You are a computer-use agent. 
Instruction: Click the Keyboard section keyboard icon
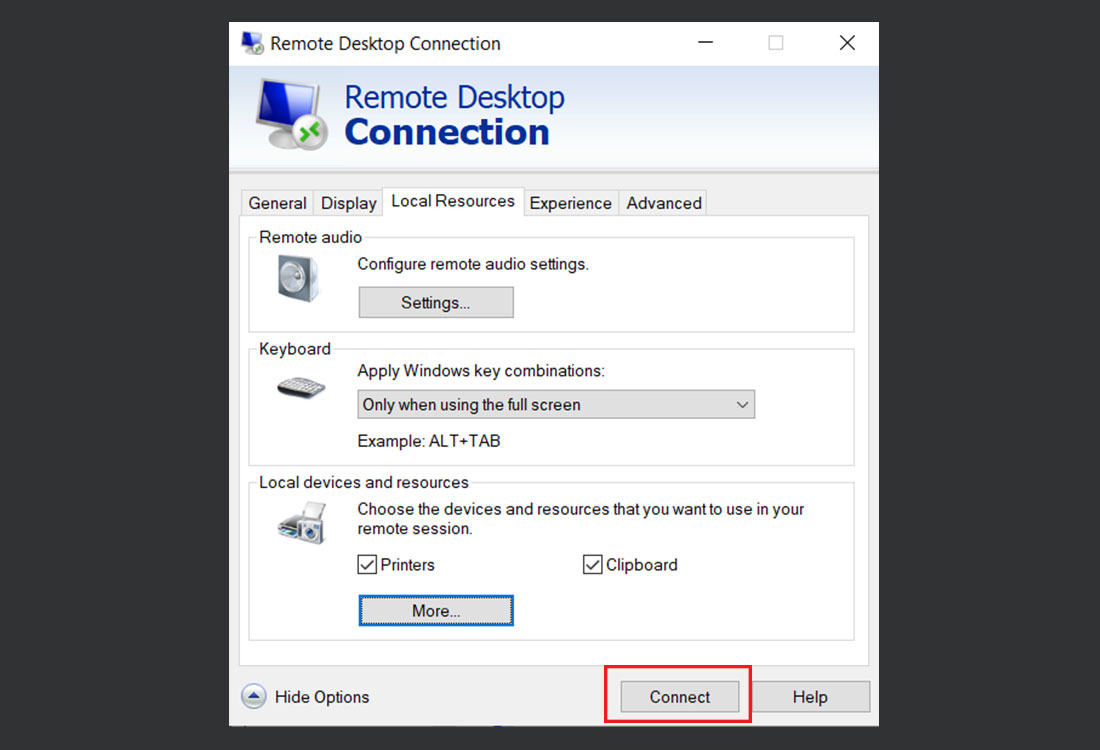pyautogui.click(x=301, y=387)
